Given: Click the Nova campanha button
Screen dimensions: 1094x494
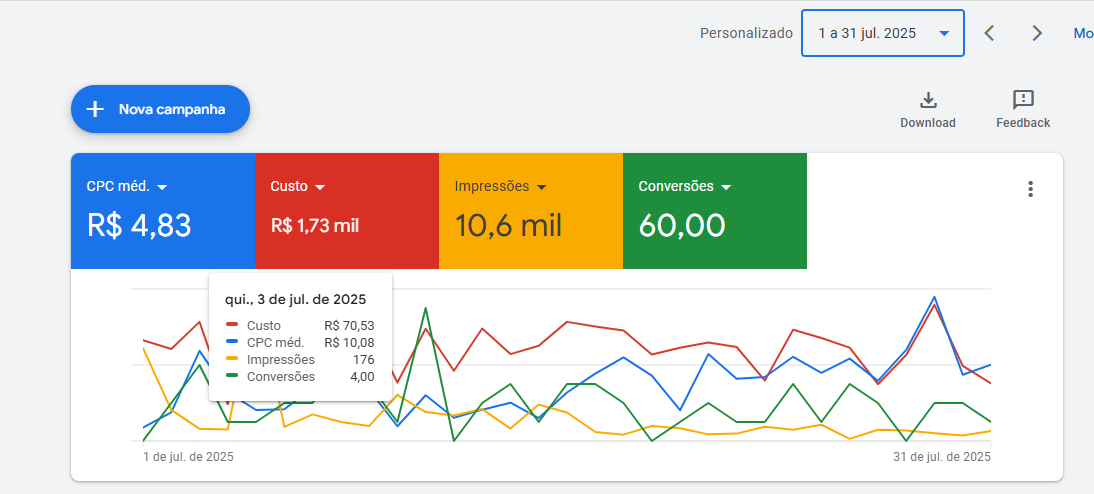Looking at the screenshot, I should click(160, 109).
